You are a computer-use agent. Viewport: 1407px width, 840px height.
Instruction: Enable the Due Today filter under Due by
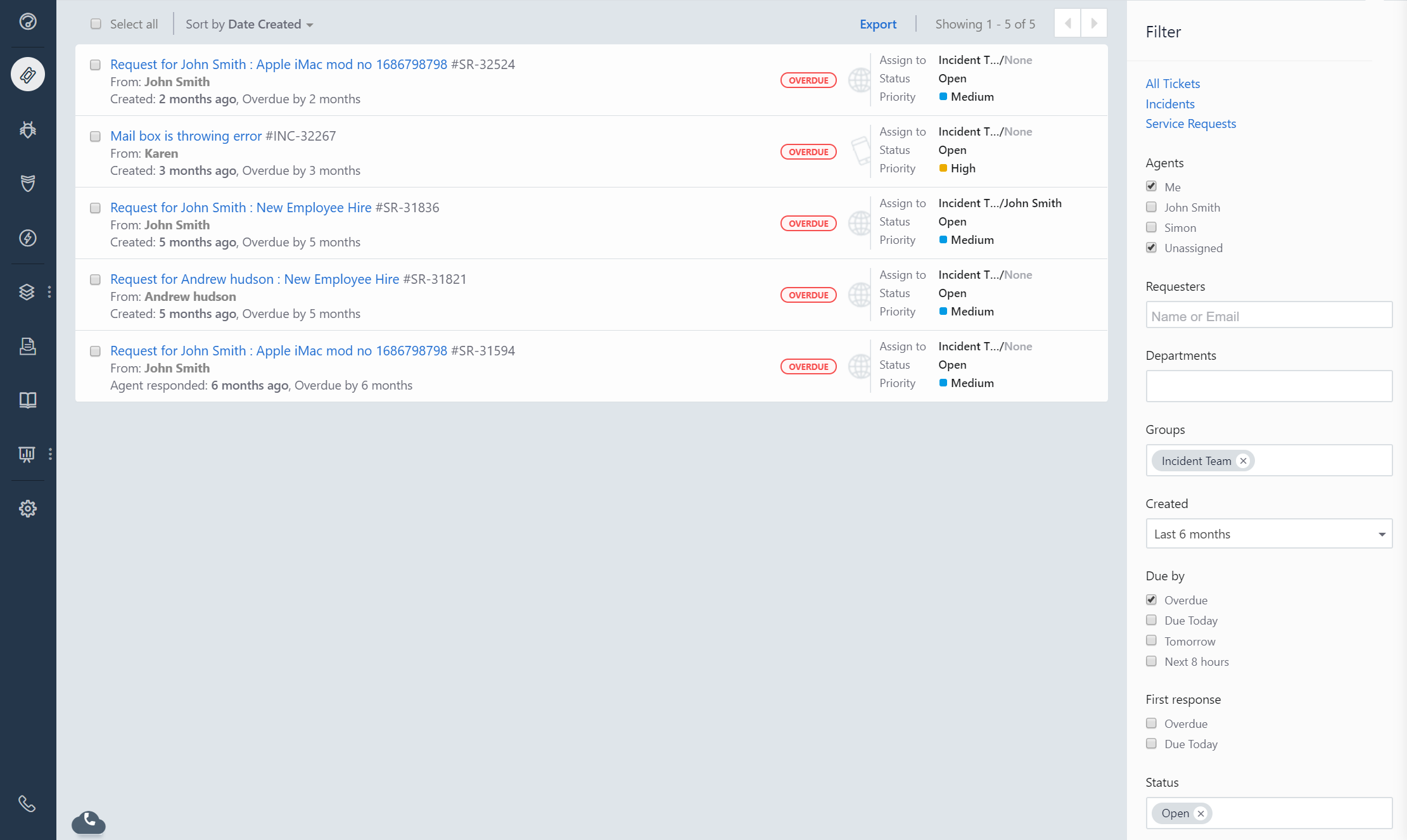pos(1151,620)
